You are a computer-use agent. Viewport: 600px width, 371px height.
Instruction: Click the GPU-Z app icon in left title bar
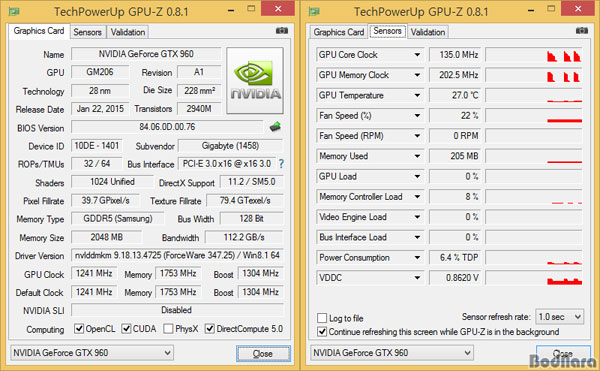15,11
